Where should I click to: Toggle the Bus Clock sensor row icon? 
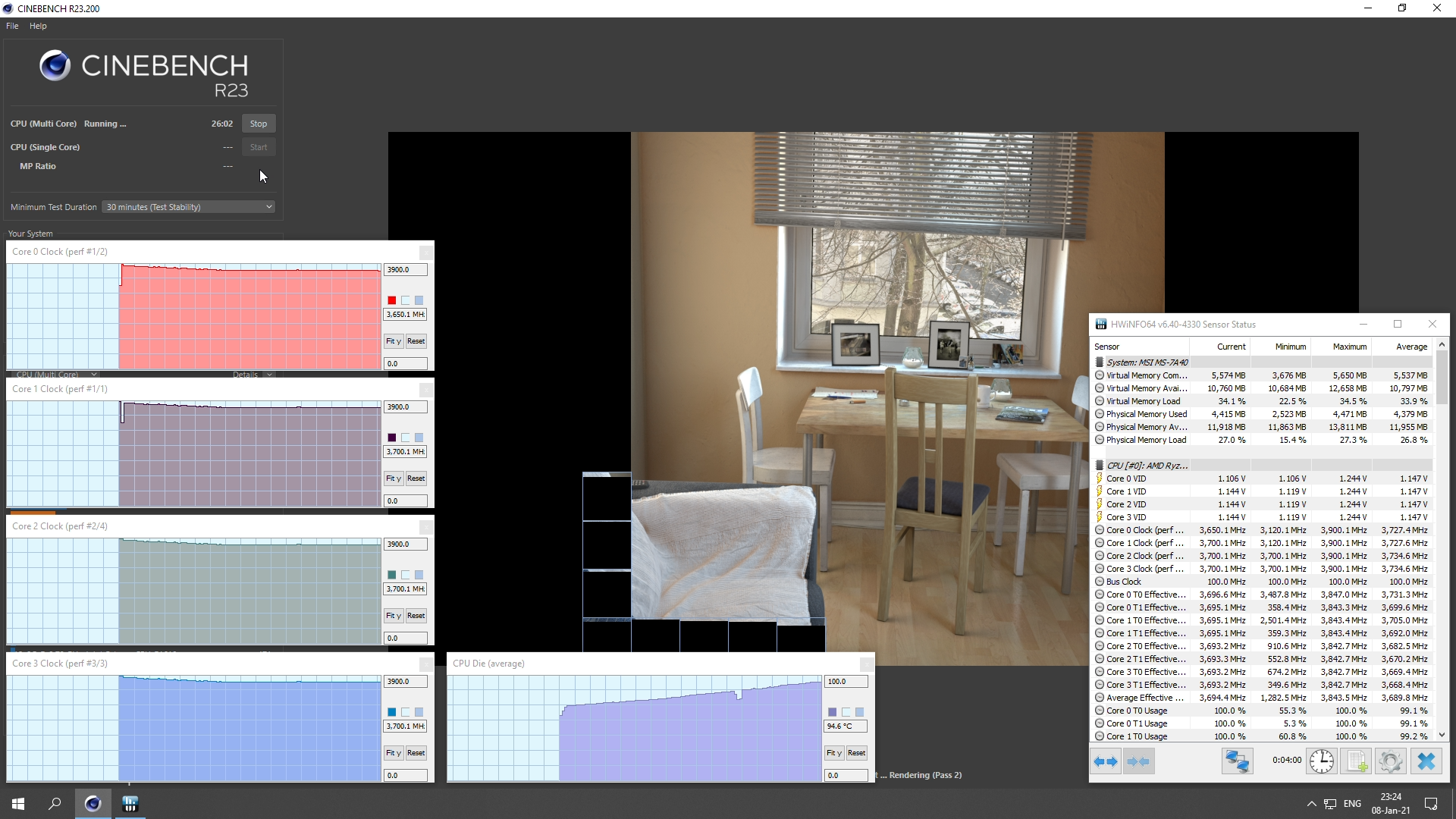click(1100, 582)
